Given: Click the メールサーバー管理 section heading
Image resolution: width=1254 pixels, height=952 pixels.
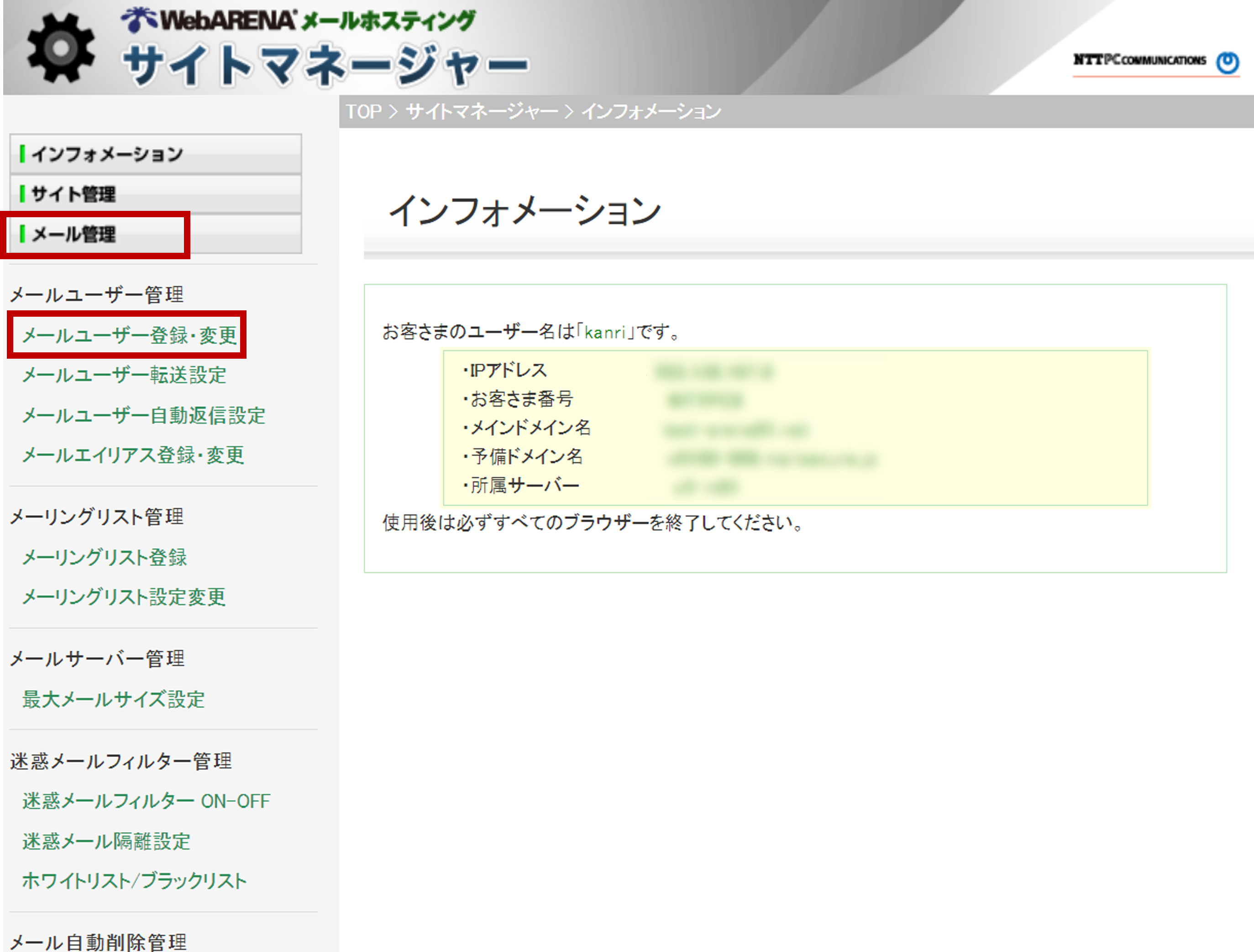Looking at the screenshot, I should (98, 659).
